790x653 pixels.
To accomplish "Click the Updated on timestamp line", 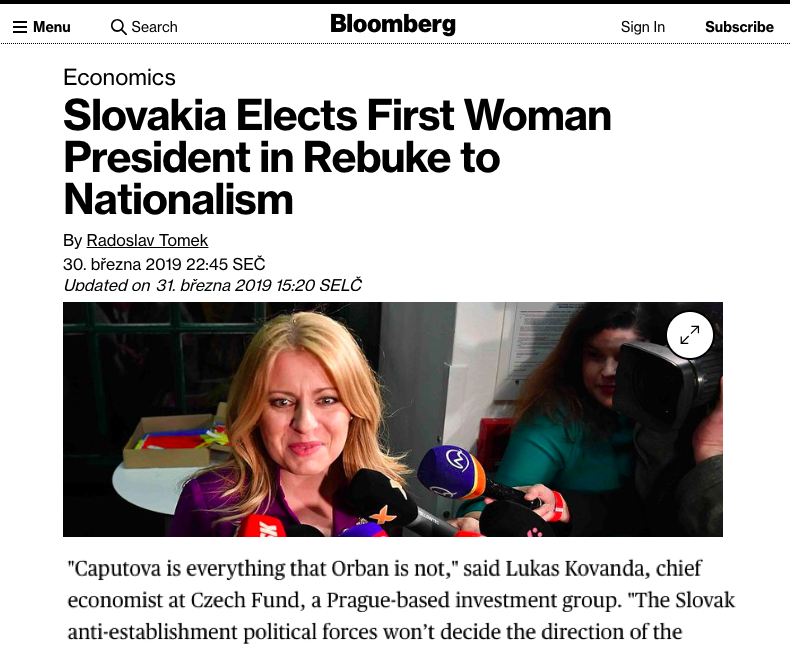I will [x=212, y=285].
